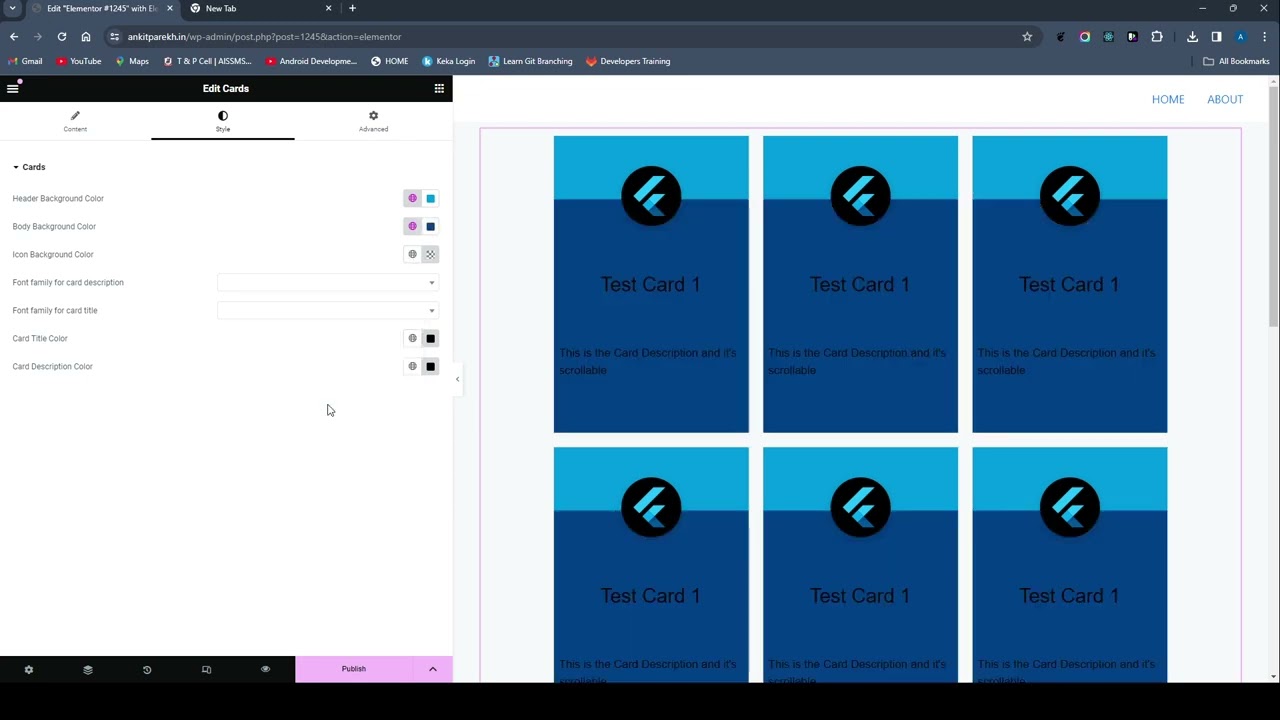This screenshot has height=720, width=1280.
Task: Open Font family for card title dropdown
Action: pos(328,310)
